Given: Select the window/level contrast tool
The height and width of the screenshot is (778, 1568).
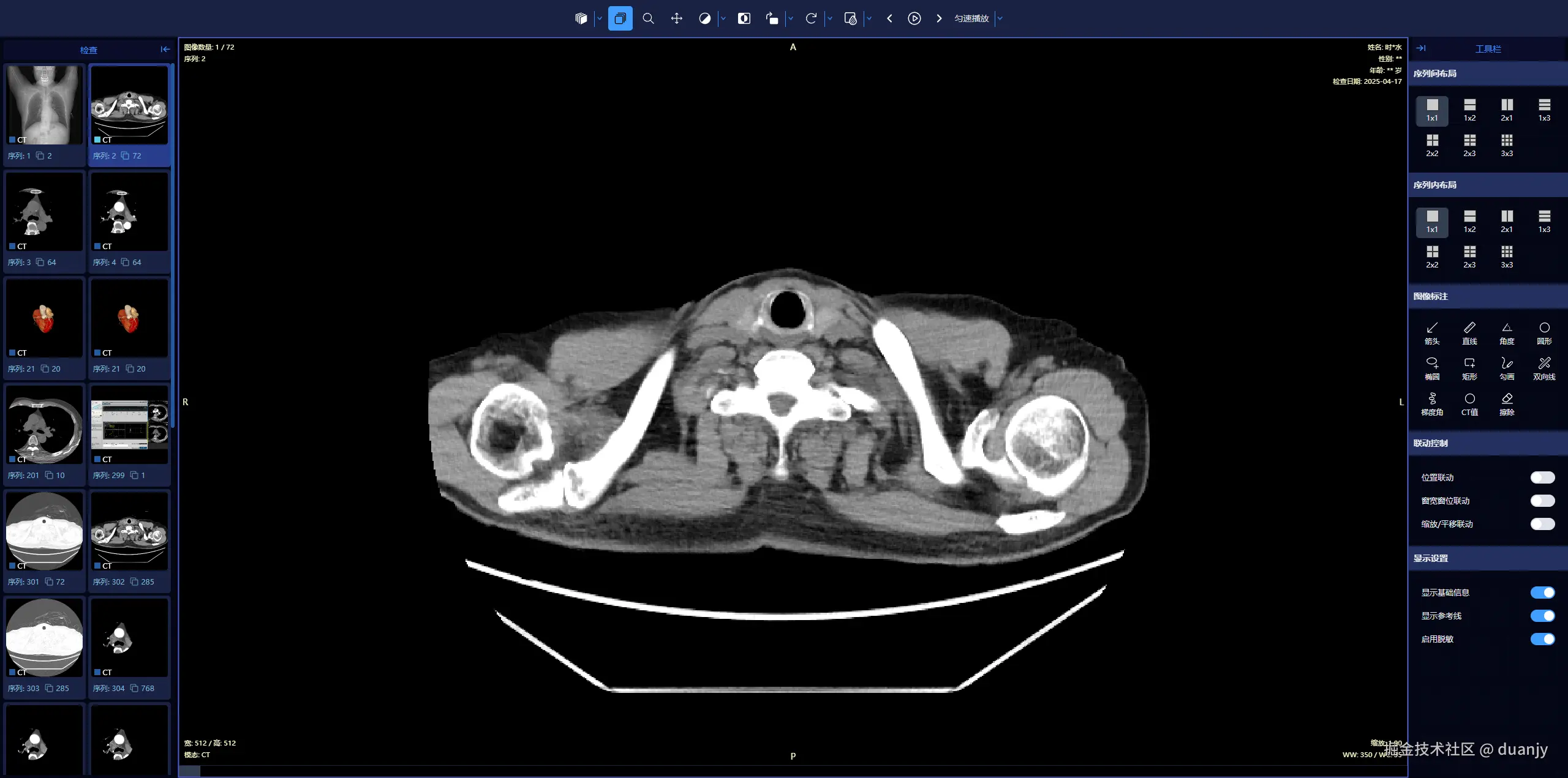Looking at the screenshot, I should pos(704,18).
